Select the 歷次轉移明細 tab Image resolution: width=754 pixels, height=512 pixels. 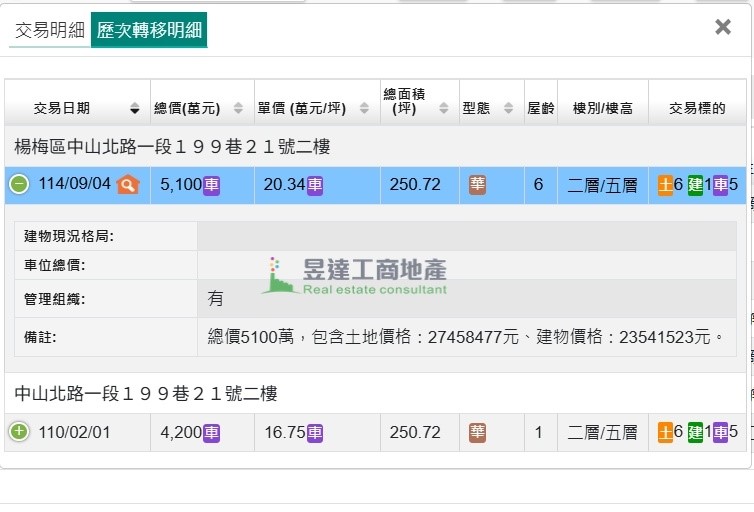[148, 31]
